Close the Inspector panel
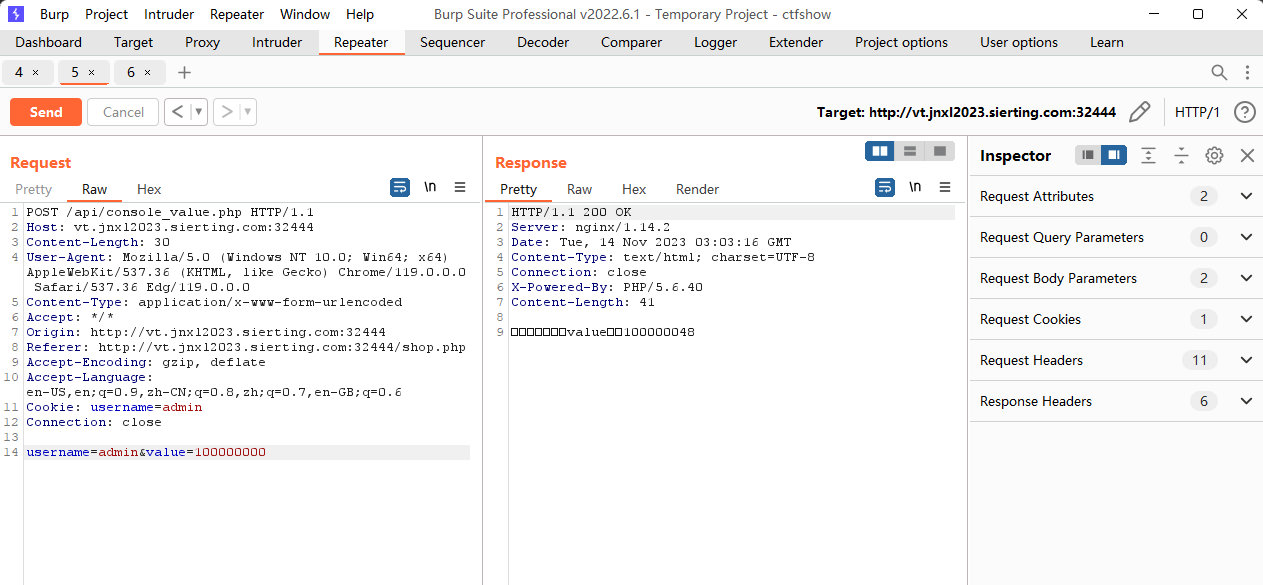 click(1247, 155)
